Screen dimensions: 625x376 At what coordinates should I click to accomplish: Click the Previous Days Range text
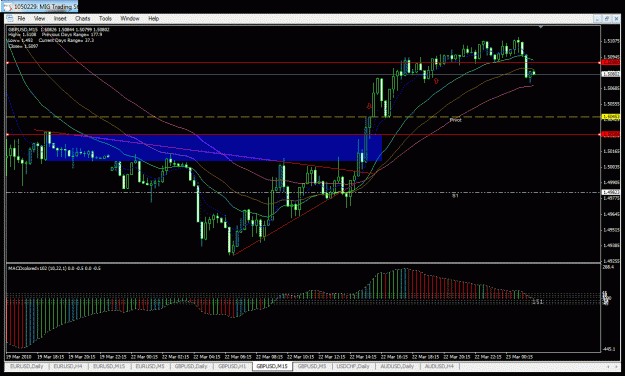(72, 35)
